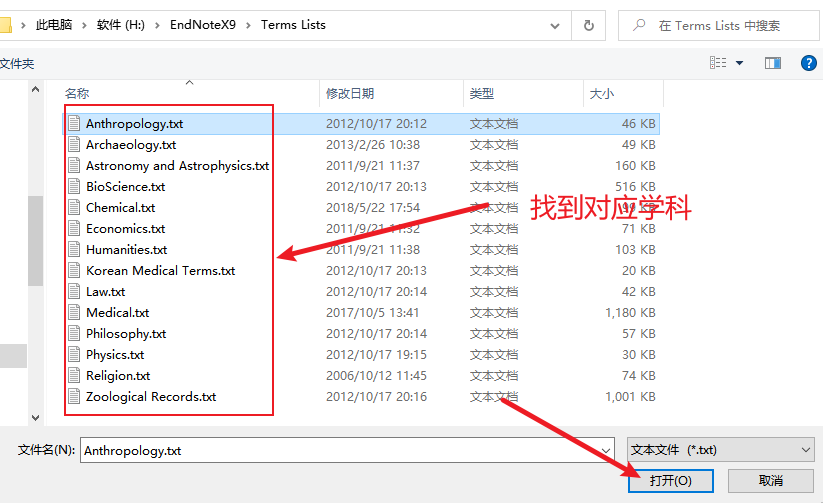Image resolution: width=823 pixels, height=503 pixels.
Task: Click the 1,001 KB size cell
Action: [x=630, y=396]
